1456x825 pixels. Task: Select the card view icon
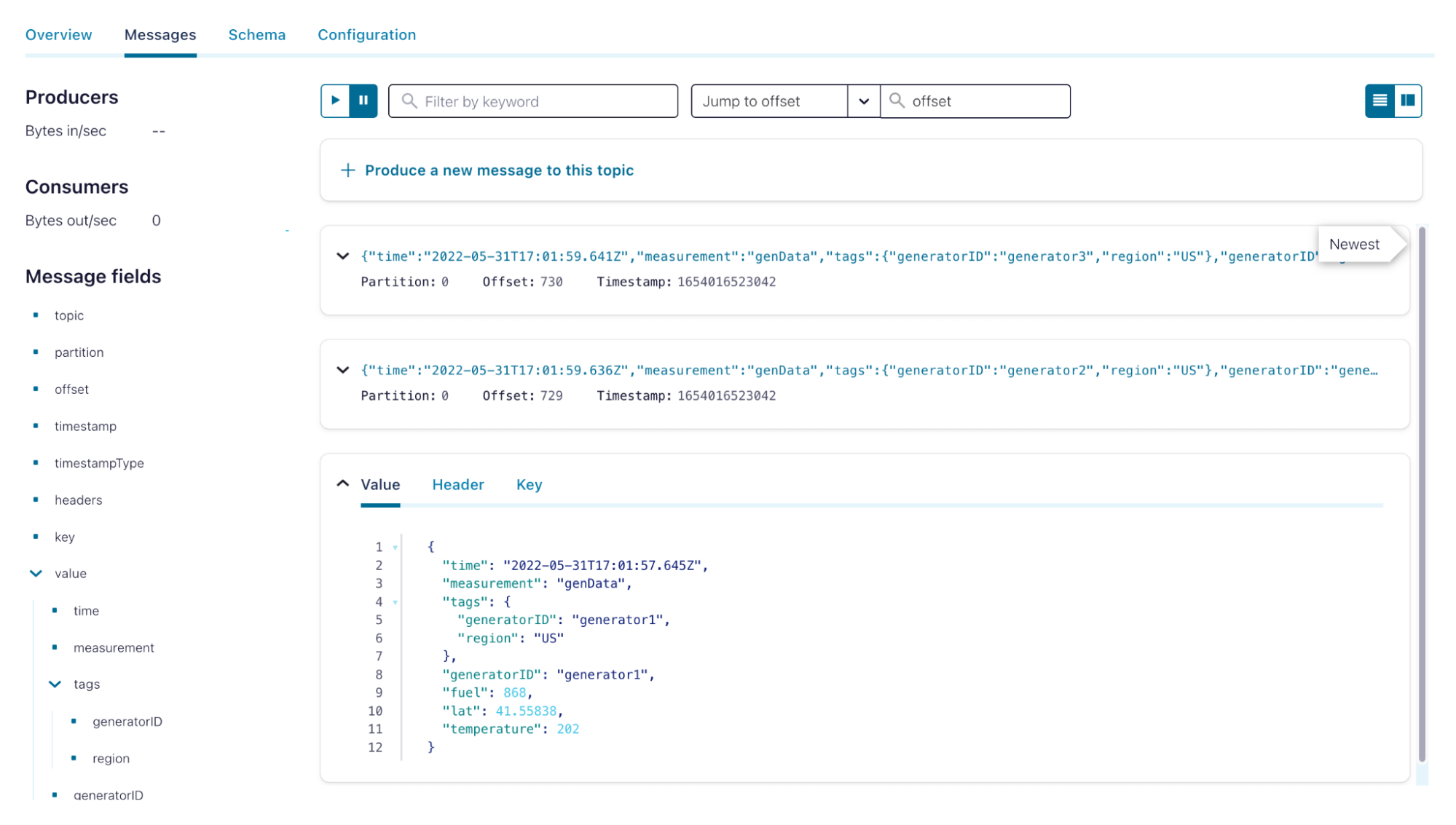pyautogui.click(x=1408, y=100)
